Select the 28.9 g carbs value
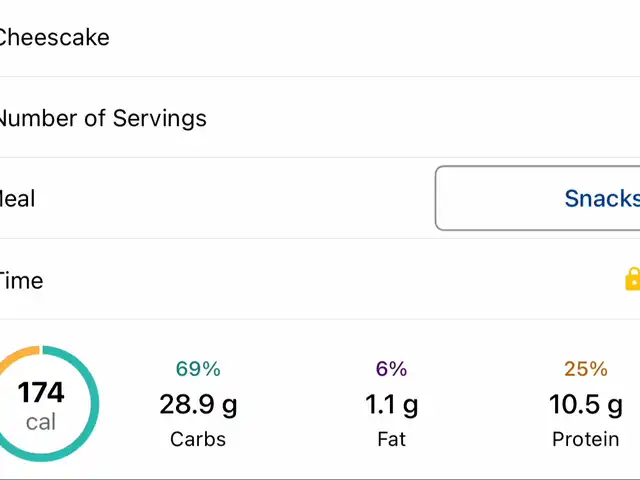Image resolution: width=640 pixels, height=480 pixels. (x=198, y=404)
